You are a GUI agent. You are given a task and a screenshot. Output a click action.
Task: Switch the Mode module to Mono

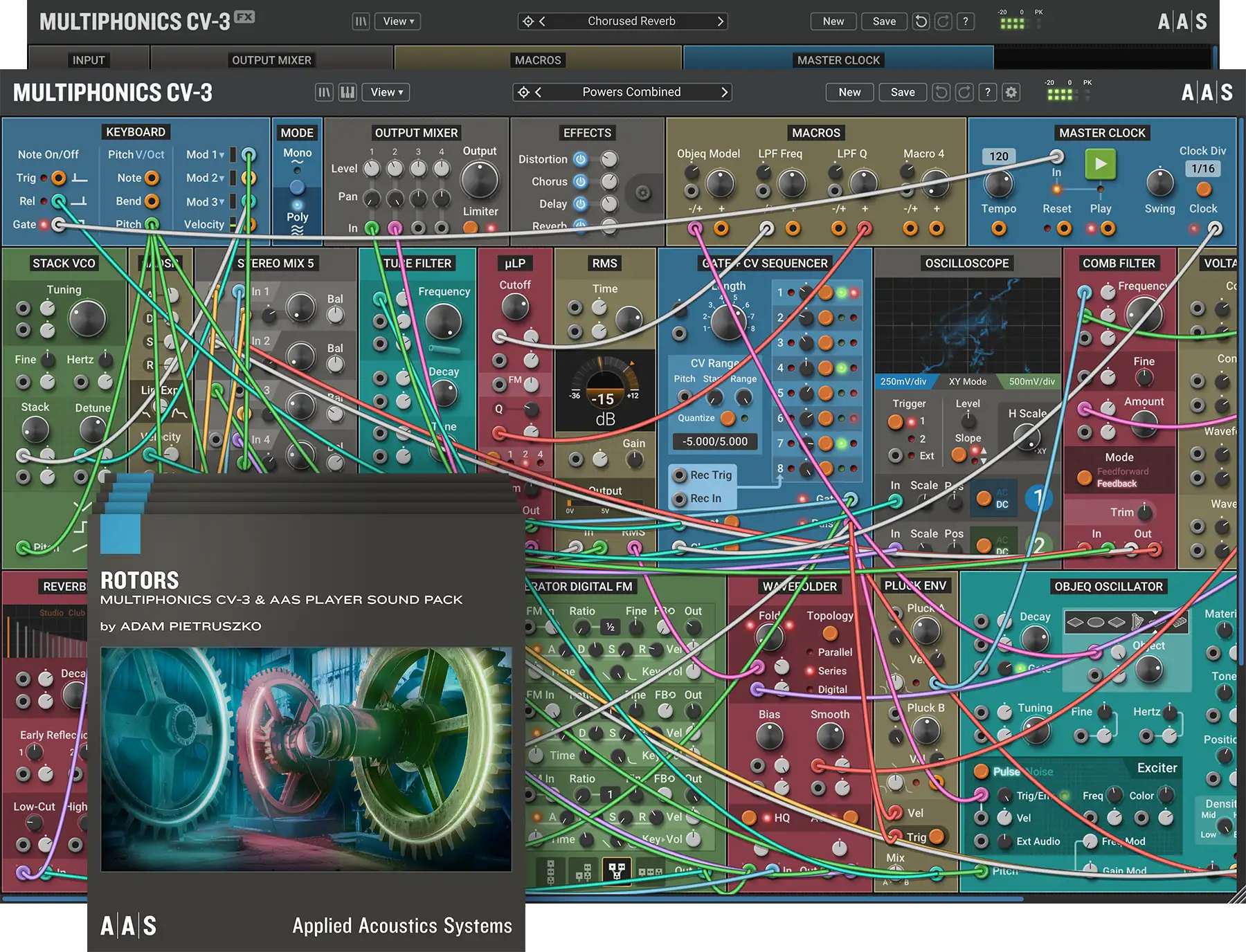point(296,153)
